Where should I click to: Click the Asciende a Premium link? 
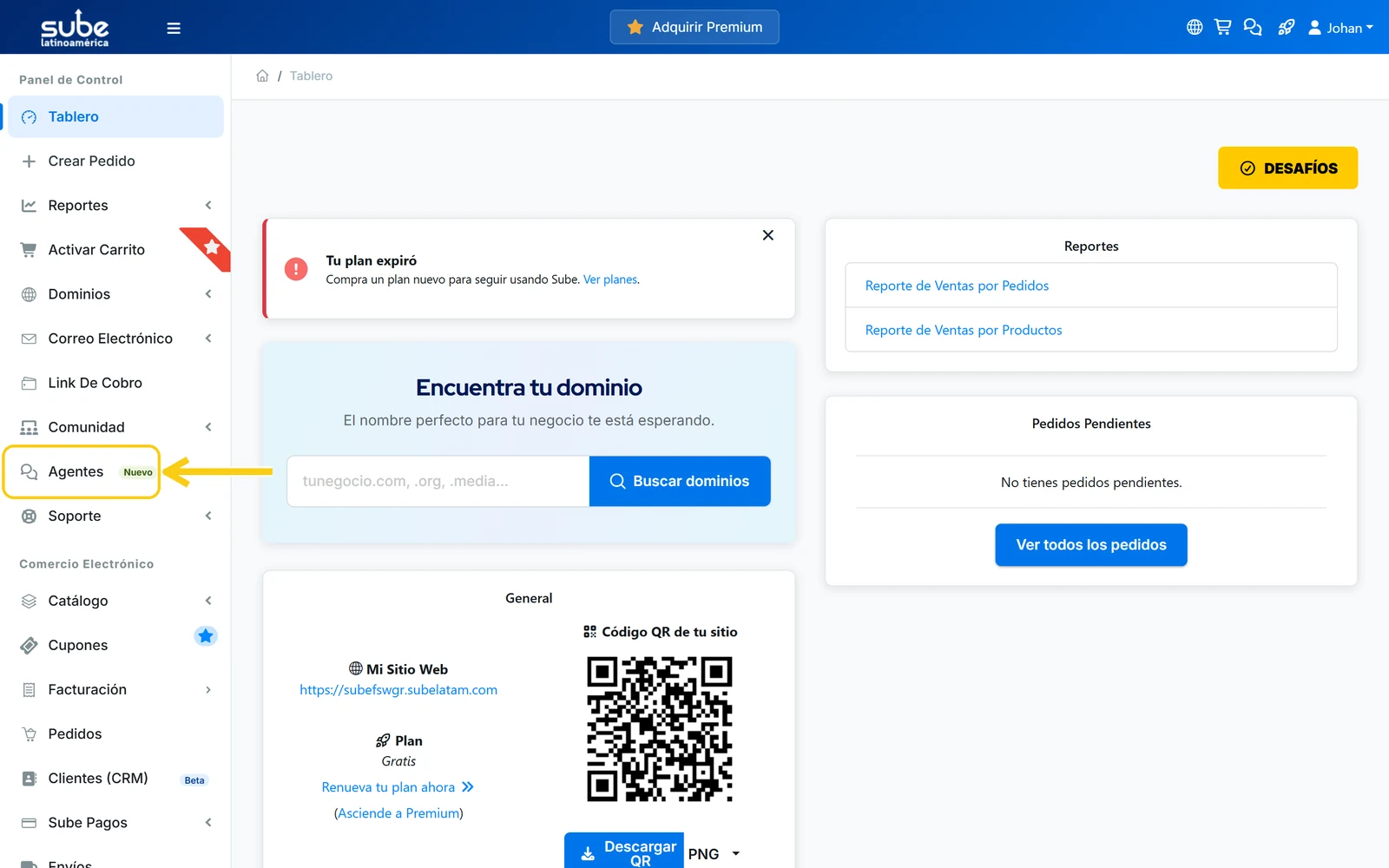(398, 813)
